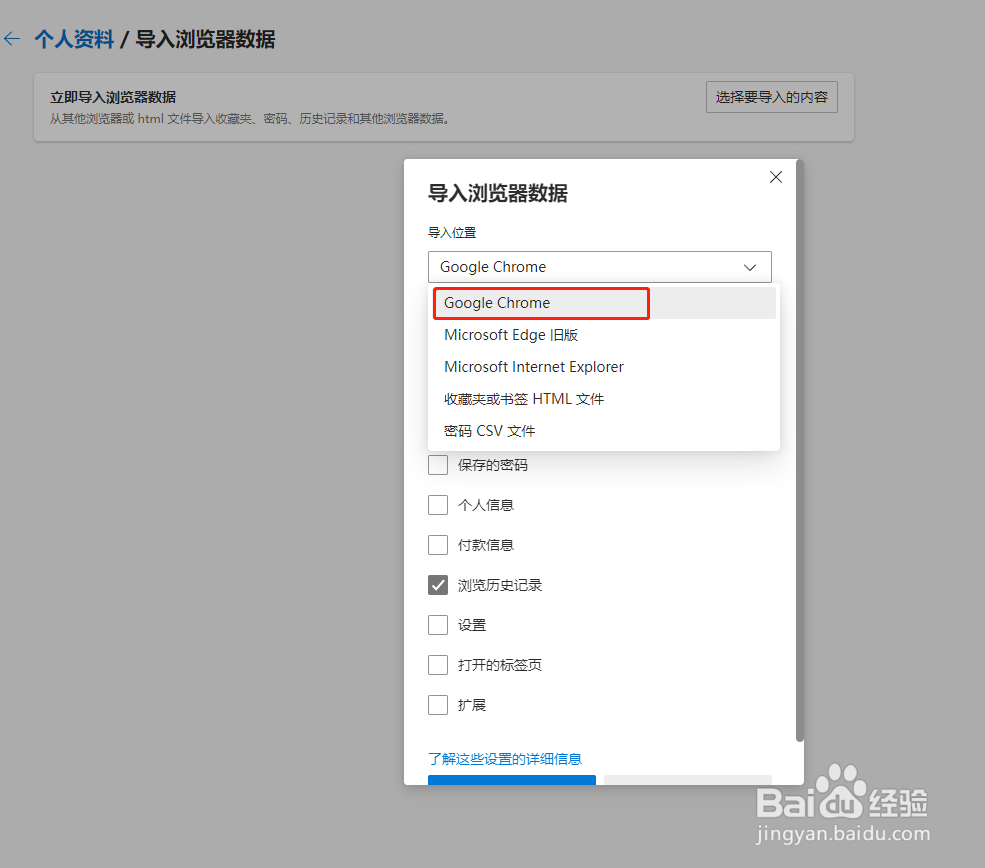Open 了解这些设置的详细信息 link
Viewport: 985px width, 868px height.
pyautogui.click(x=505, y=759)
